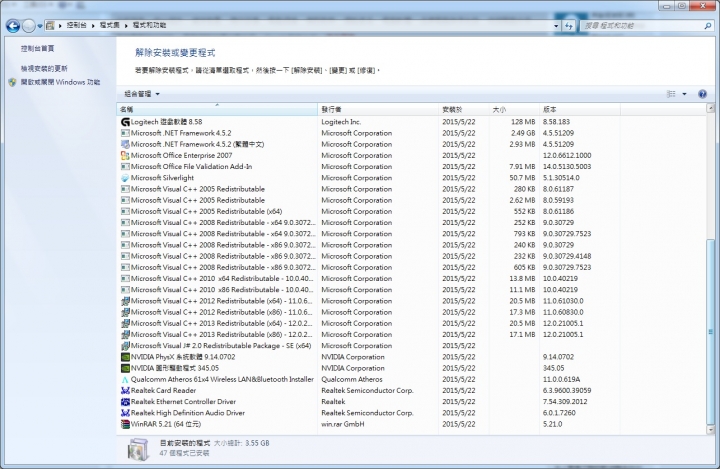The width and height of the screenshot is (720, 469).
Task: Click Logitech Inc. publisher cell
Action: pyautogui.click(x=341, y=122)
